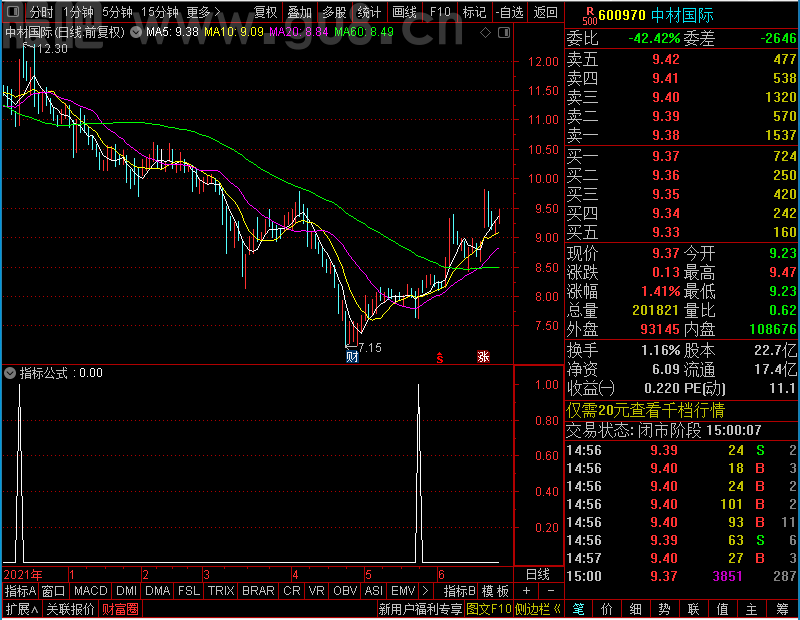800x620 pixels.
Task: Switch indicator to VR
Action: point(316,591)
